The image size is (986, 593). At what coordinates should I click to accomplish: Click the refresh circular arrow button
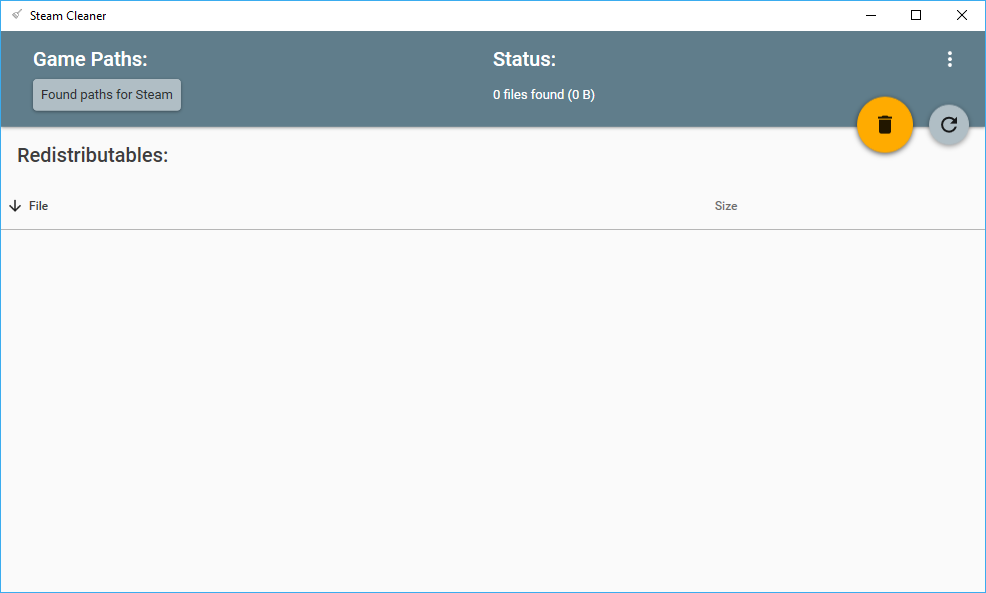pos(949,125)
